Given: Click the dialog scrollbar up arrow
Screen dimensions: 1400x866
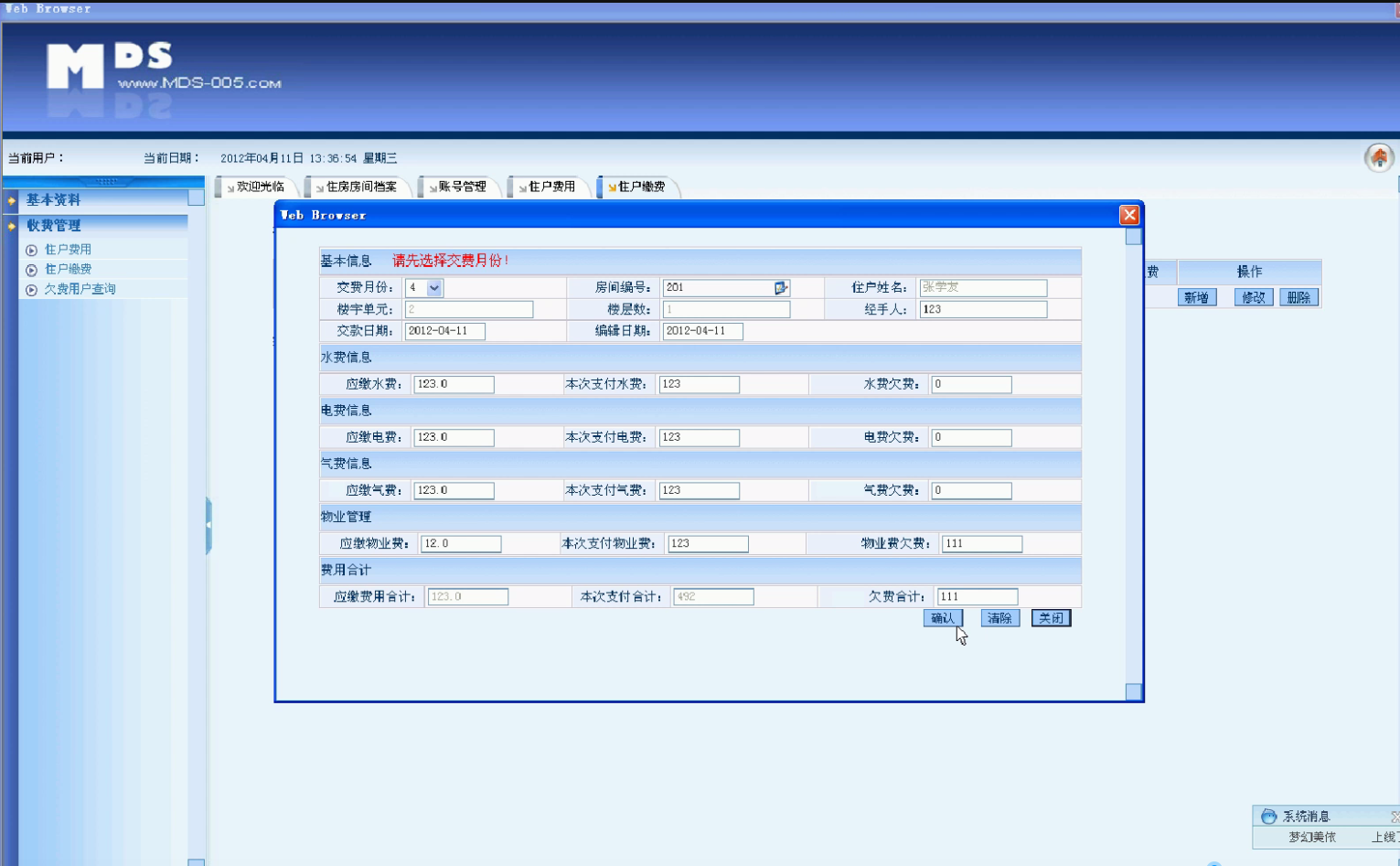Looking at the screenshot, I should point(1134,237).
